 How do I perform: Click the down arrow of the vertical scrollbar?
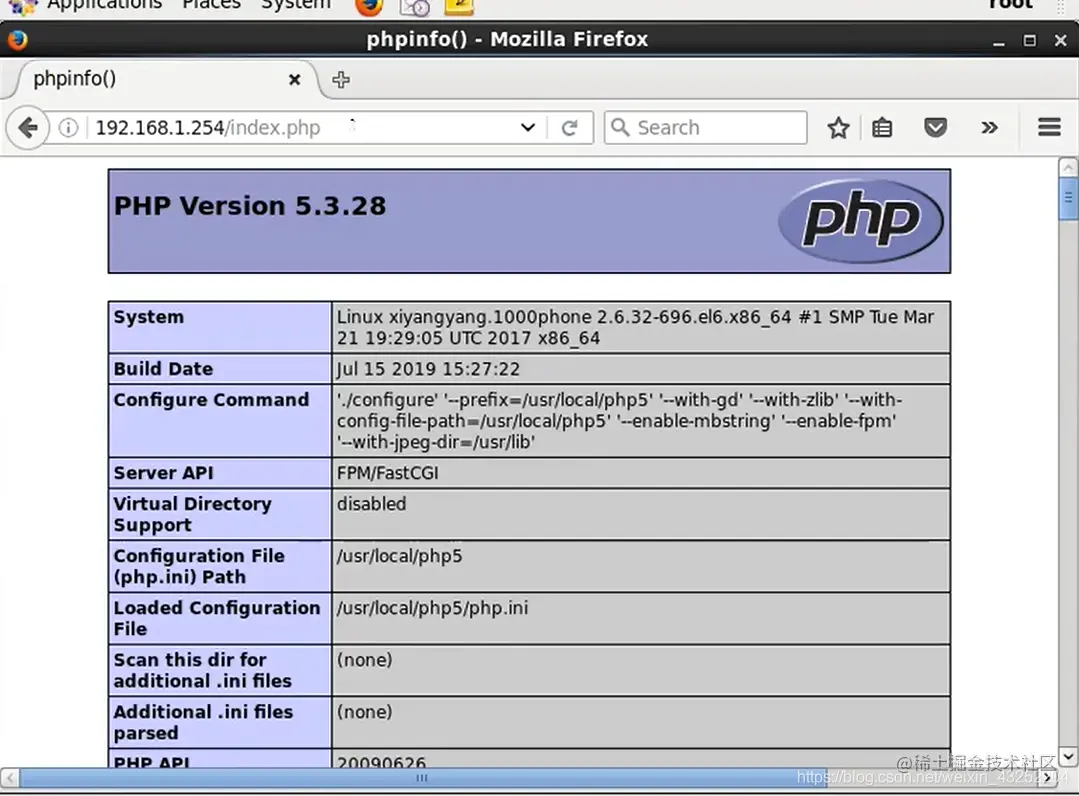(x=1067, y=756)
